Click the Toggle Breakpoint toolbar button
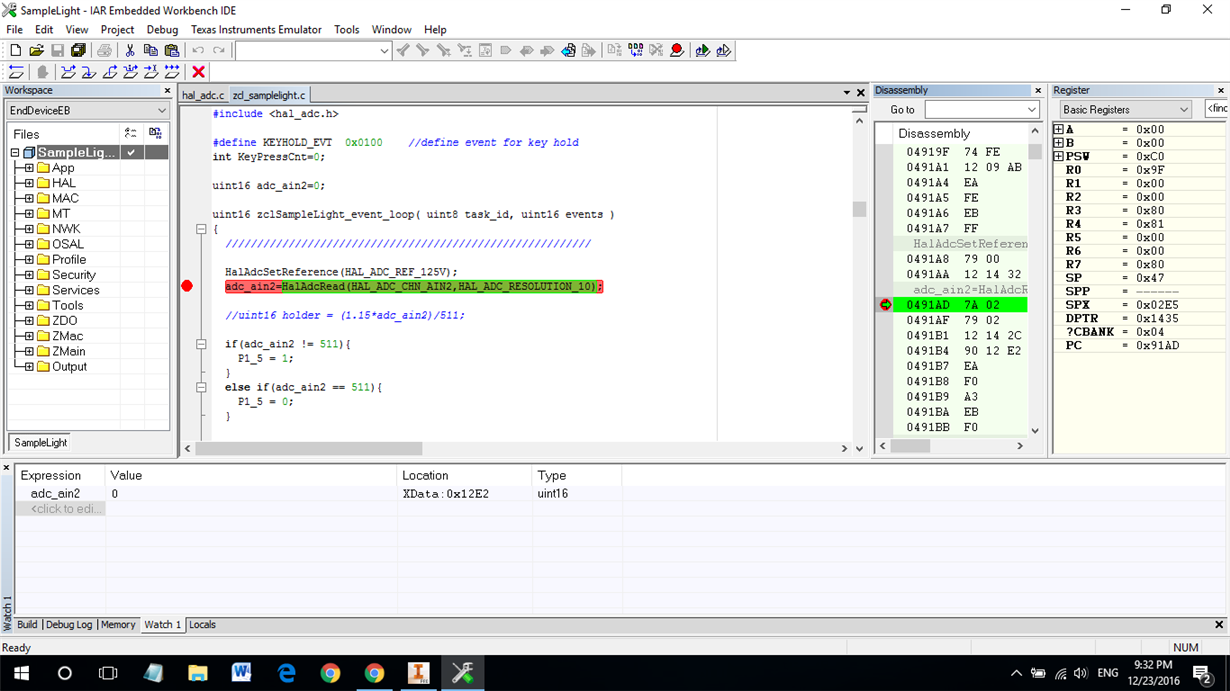 pyautogui.click(x=677, y=50)
